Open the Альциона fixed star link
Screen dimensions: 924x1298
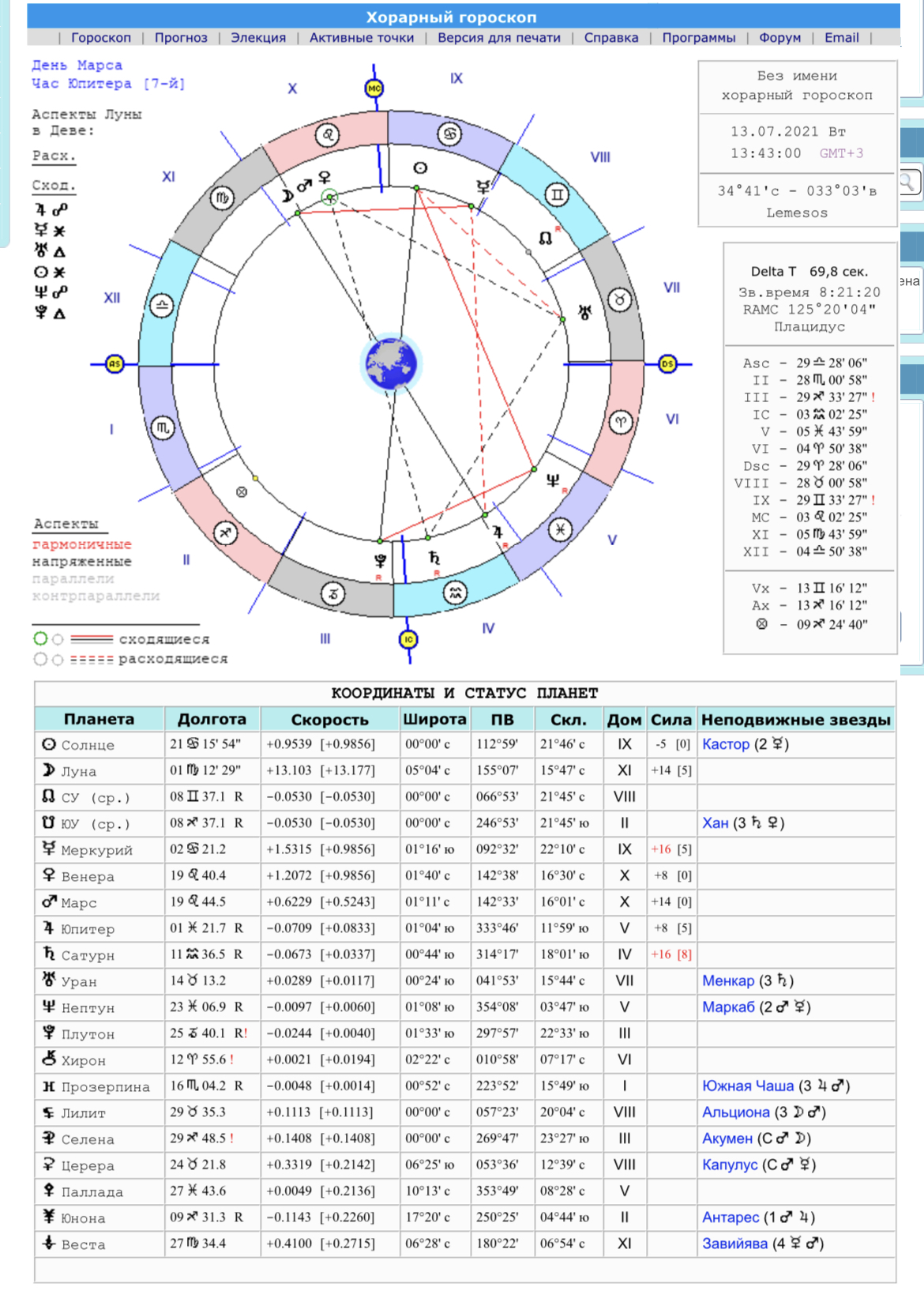[x=736, y=1112]
